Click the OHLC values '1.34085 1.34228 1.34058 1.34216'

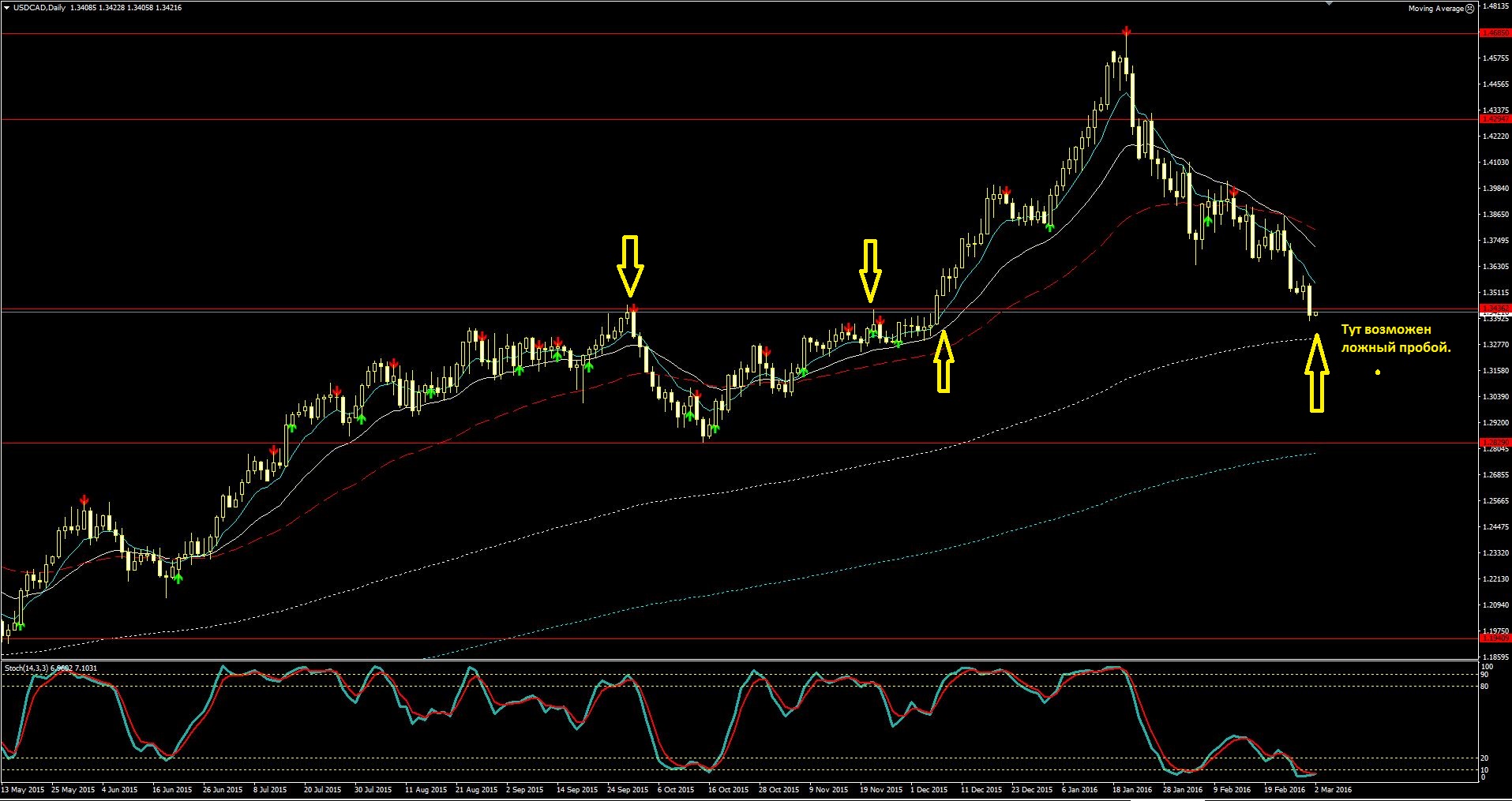(x=126, y=8)
